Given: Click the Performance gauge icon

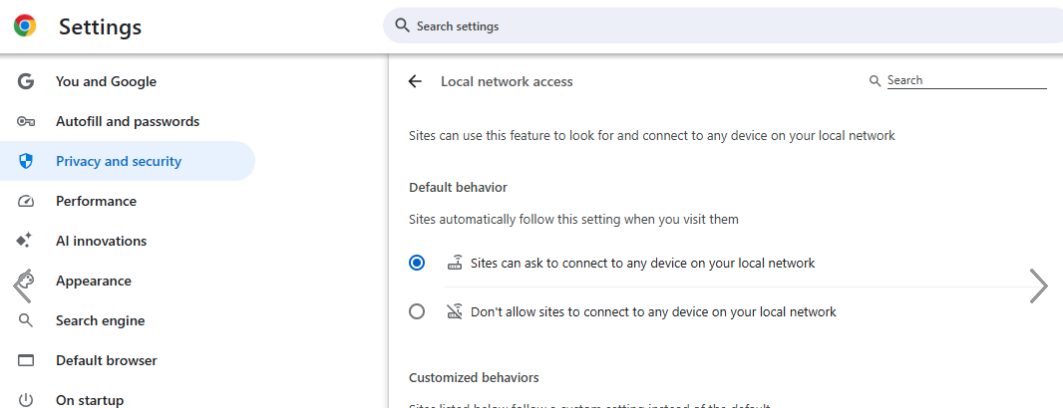Looking at the screenshot, I should [x=26, y=201].
